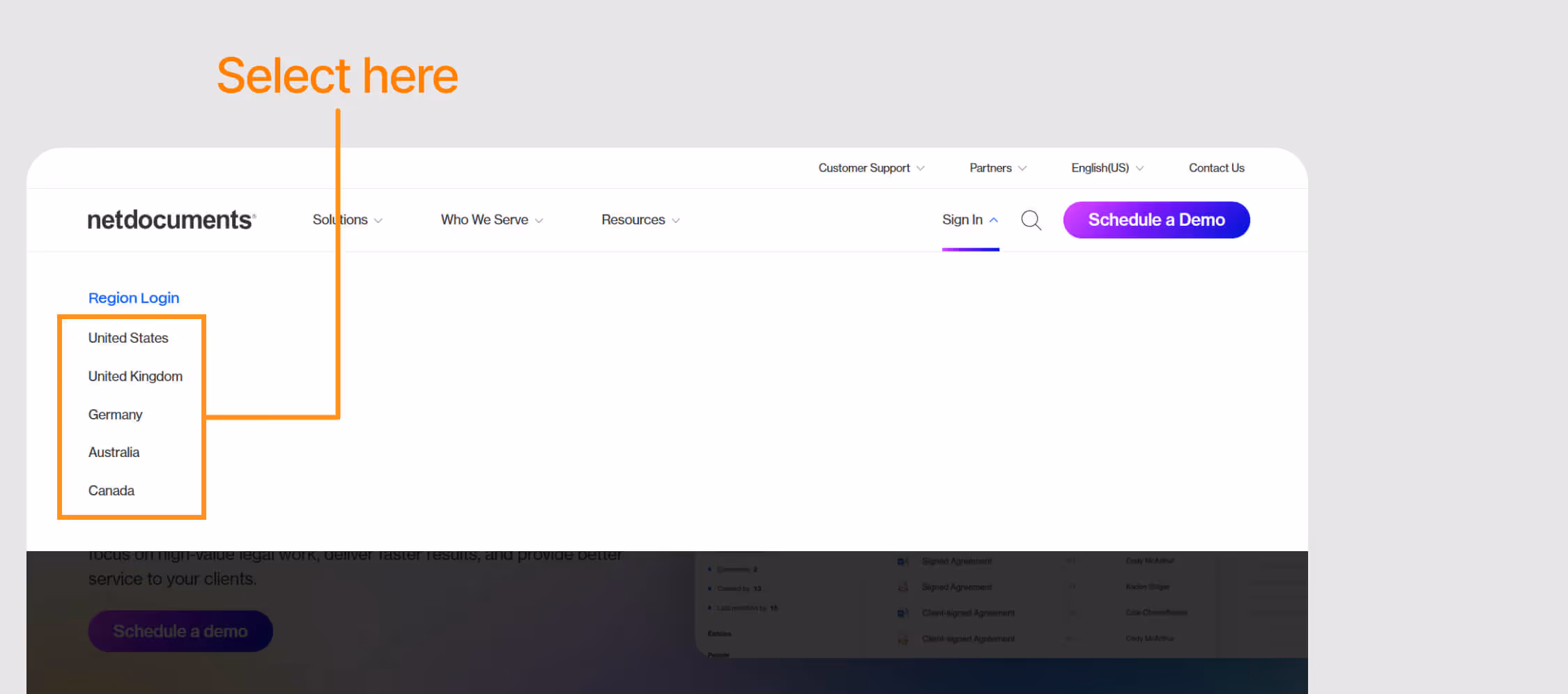Click the dimmed Schedule a demo button
This screenshot has width=1568, height=694.
(x=180, y=631)
